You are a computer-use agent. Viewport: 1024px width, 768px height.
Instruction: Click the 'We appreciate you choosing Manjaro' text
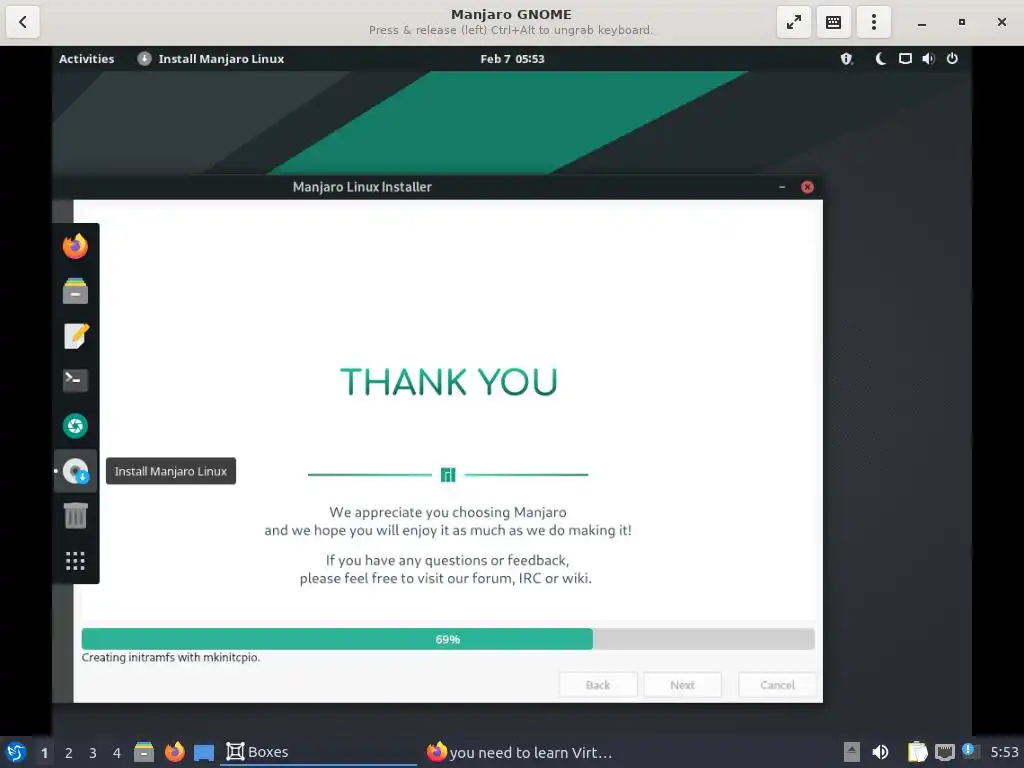click(x=448, y=513)
